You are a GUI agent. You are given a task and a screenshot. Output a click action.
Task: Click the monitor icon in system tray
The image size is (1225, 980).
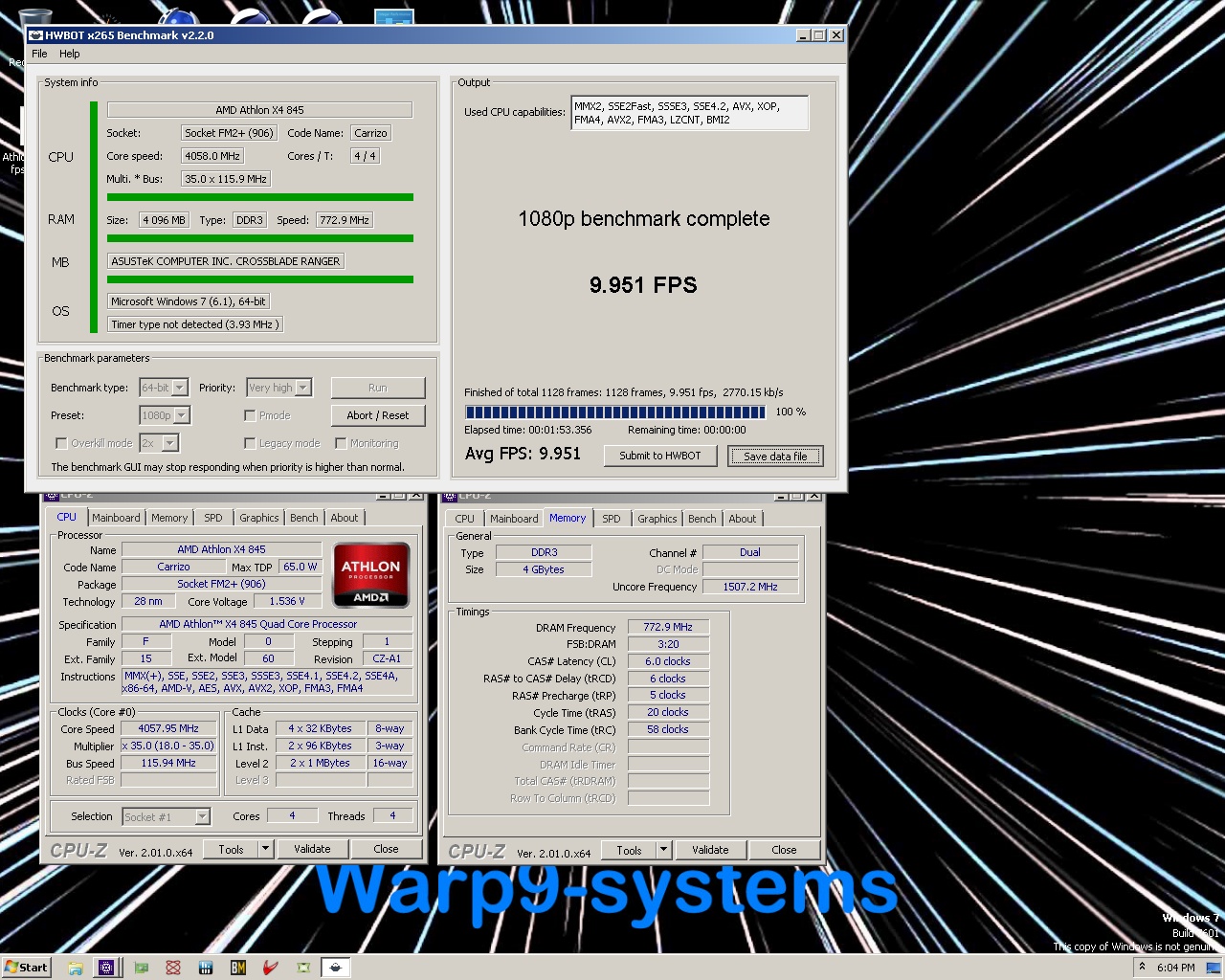click(1213, 968)
